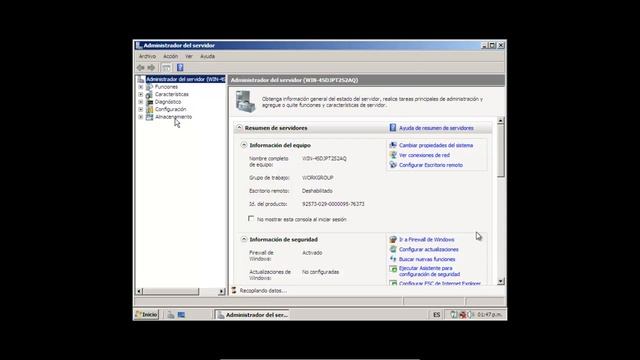640x360 pixels.
Task: Click the scroll up arrow in details pane
Action: click(x=501, y=120)
